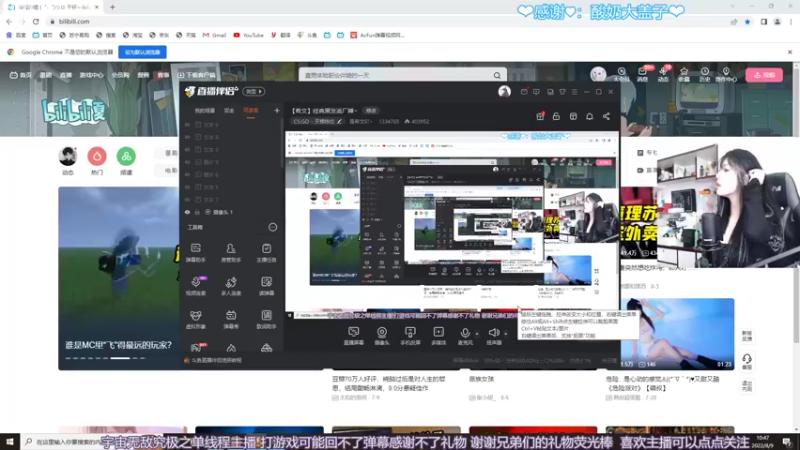The image size is (800, 450).
Task: Open 直播 in bilibili navigation
Action: [66, 75]
